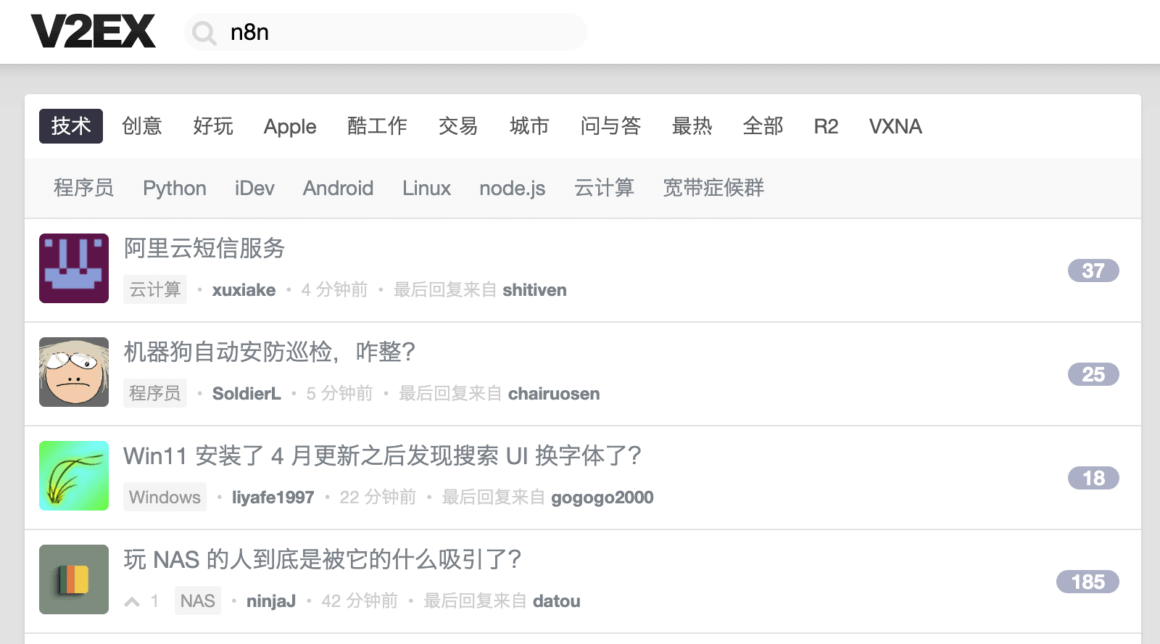
Task: Open the 好玩 tab
Action: click(213, 126)
